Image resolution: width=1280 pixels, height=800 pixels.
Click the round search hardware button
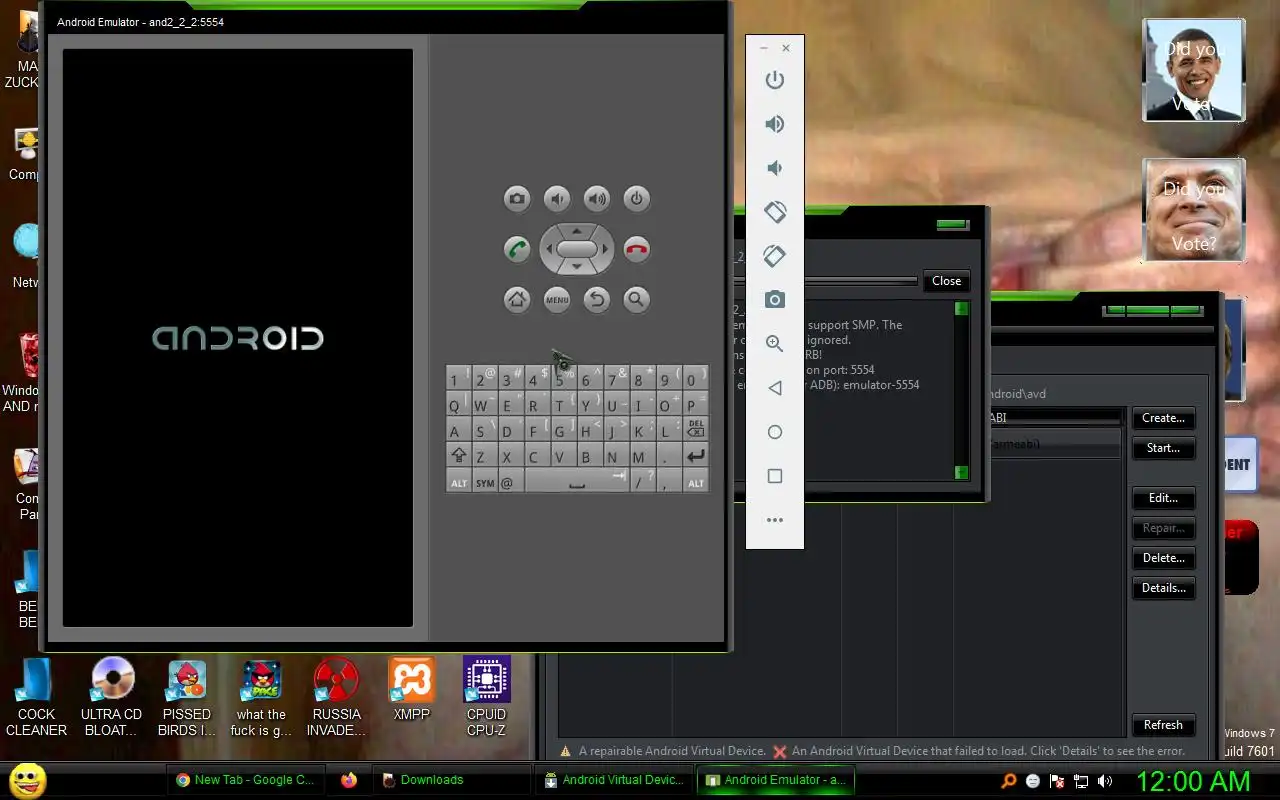[x=637, y=299]
